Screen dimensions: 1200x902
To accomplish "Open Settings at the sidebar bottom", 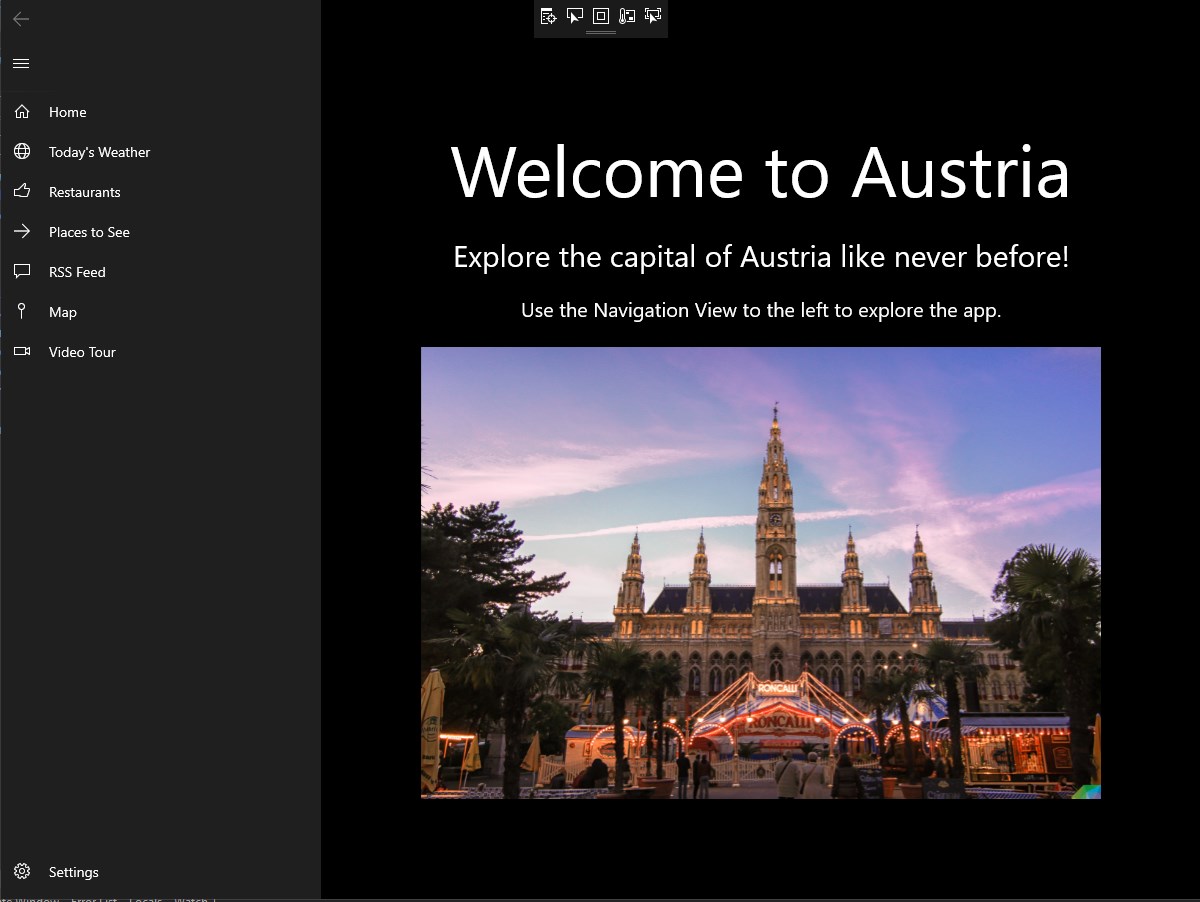I will pos(160,872).
